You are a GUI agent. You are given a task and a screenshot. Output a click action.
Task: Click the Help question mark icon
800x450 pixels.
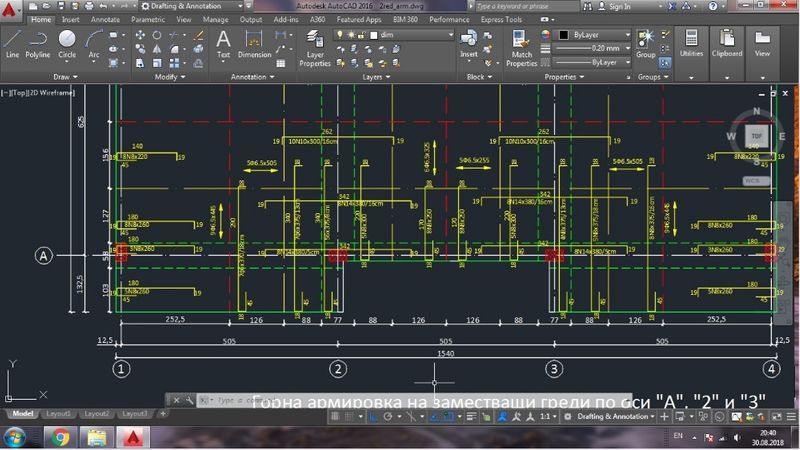(713, 6)
